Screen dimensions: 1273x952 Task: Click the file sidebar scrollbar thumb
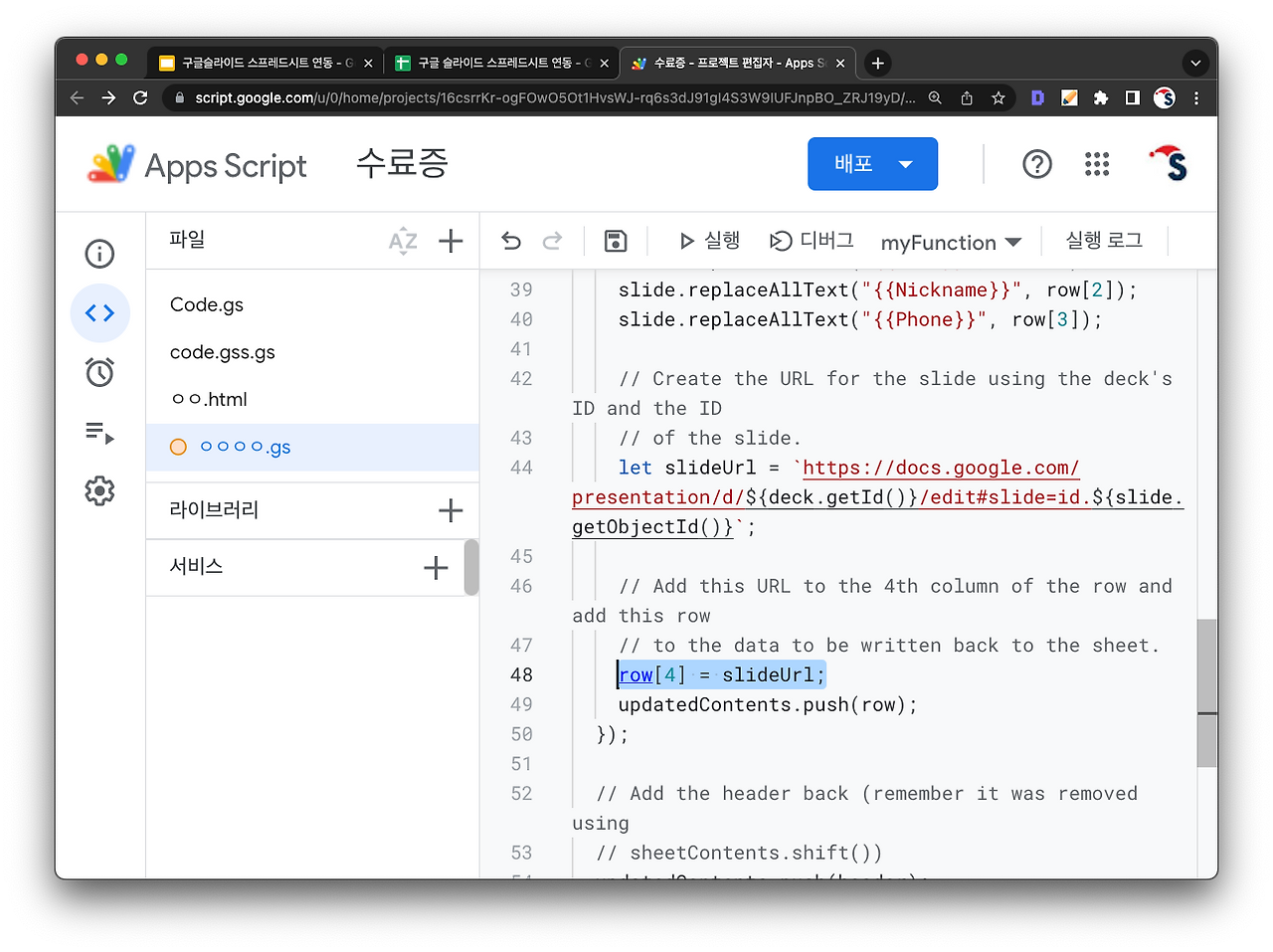[471, 567]
